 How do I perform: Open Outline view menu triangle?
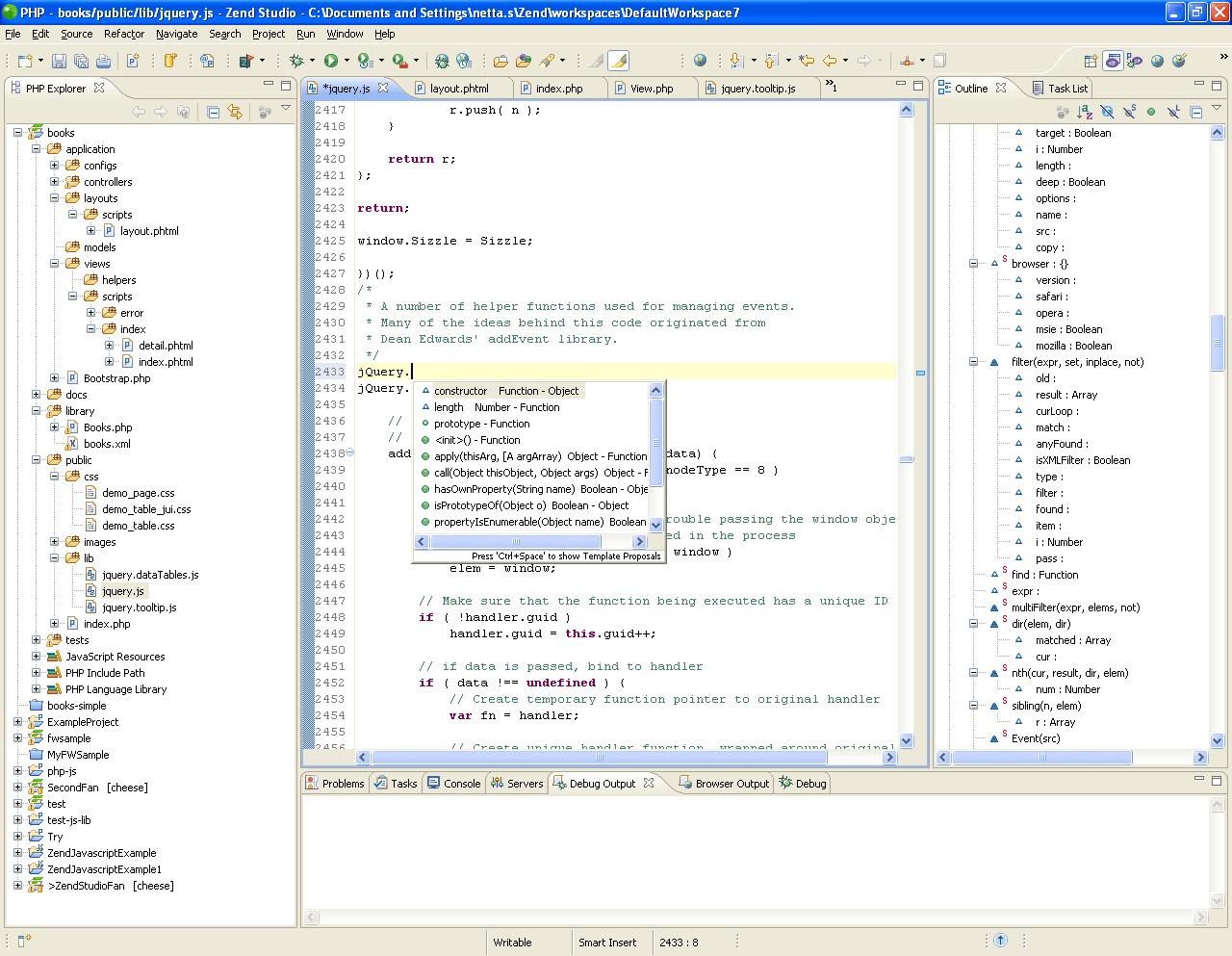pos(1217,108)
